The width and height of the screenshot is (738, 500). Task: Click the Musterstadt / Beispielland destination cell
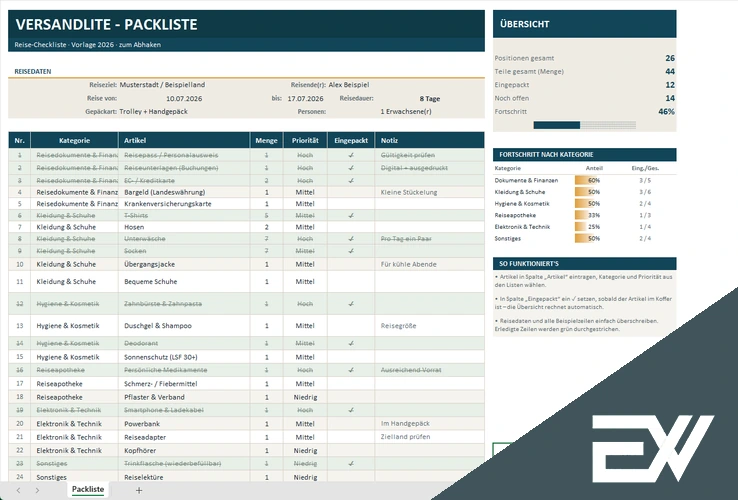[x=162, y=85]
